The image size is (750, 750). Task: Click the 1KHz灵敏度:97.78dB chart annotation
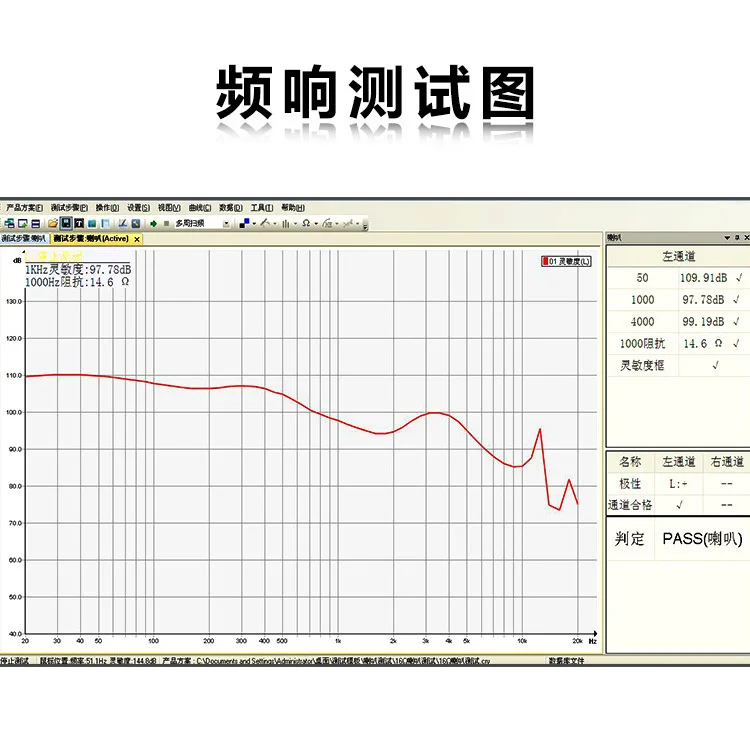point(78,270)
